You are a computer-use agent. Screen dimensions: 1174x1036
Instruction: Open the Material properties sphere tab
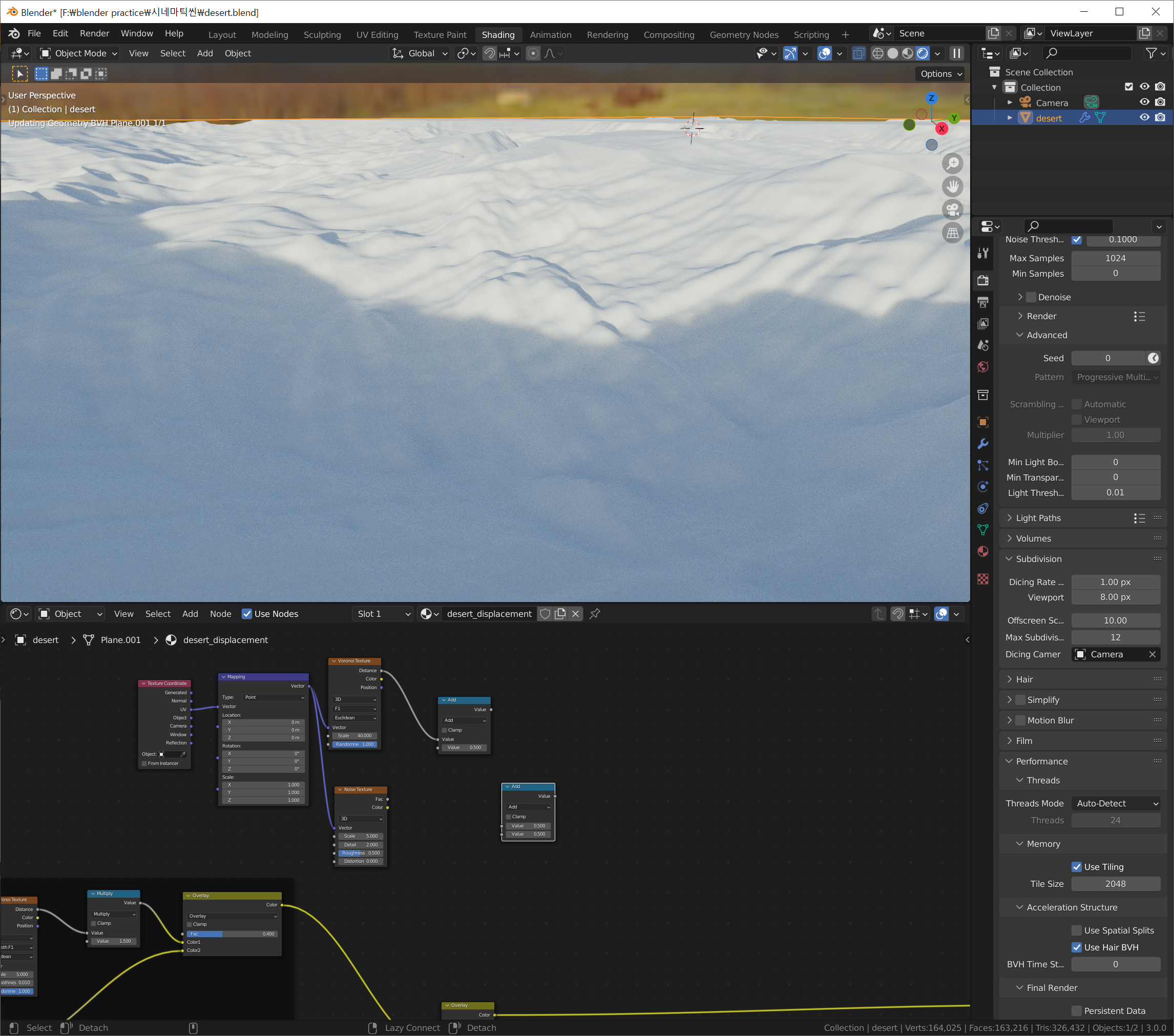point(983,552)
